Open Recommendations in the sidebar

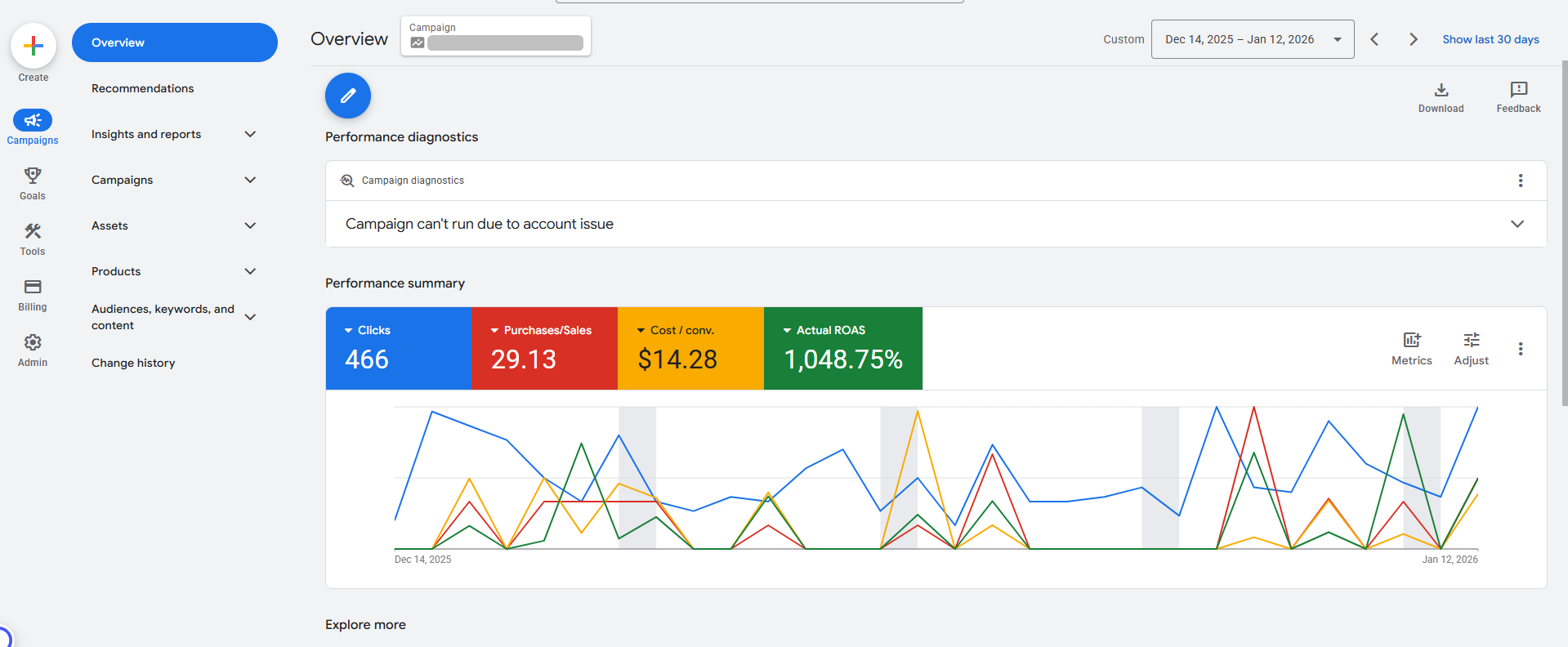click(143, 88)
